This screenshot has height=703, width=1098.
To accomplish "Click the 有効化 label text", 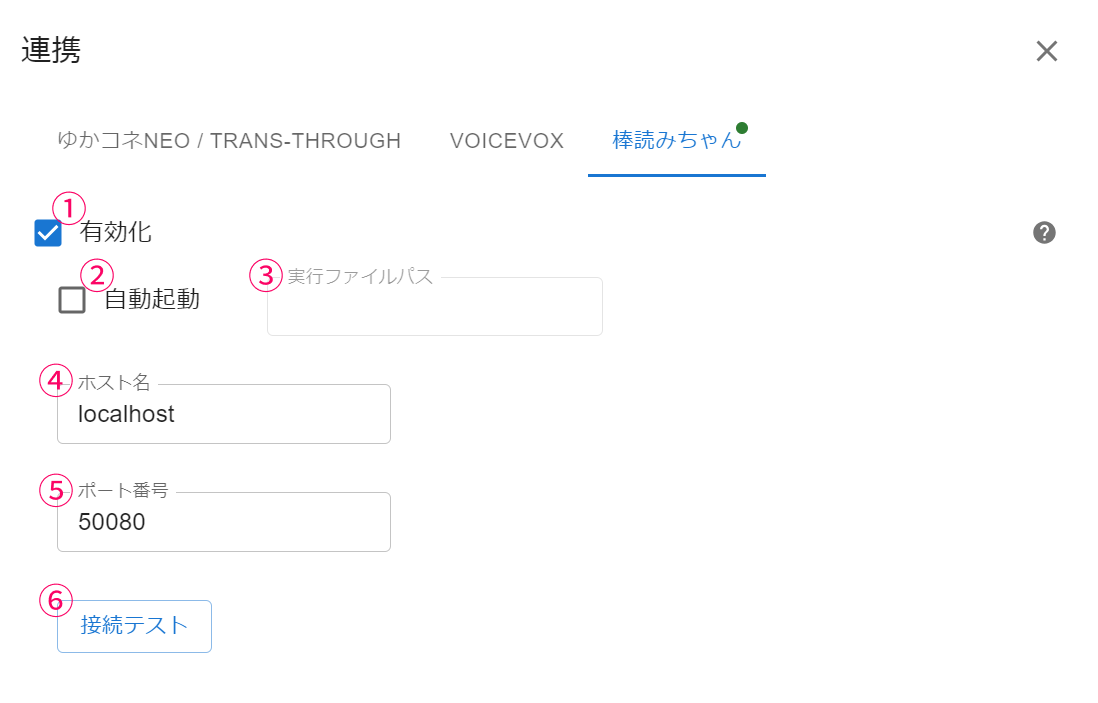I will click(x=116, y=233).
